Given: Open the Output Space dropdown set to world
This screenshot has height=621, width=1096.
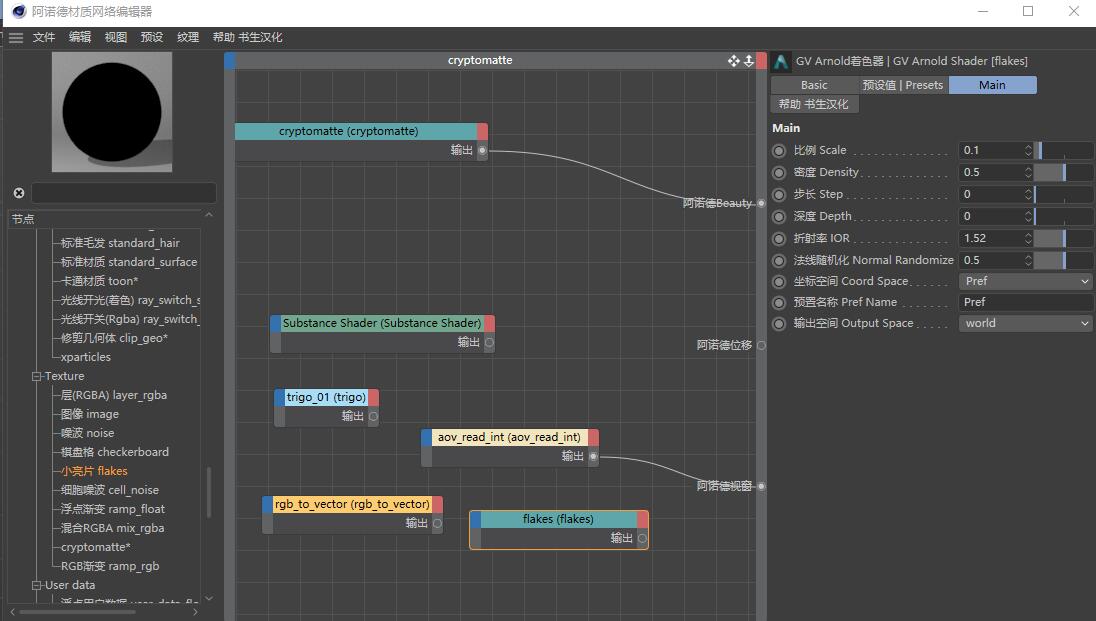Looking at the screenshot, I should (x=1025, y=323).
